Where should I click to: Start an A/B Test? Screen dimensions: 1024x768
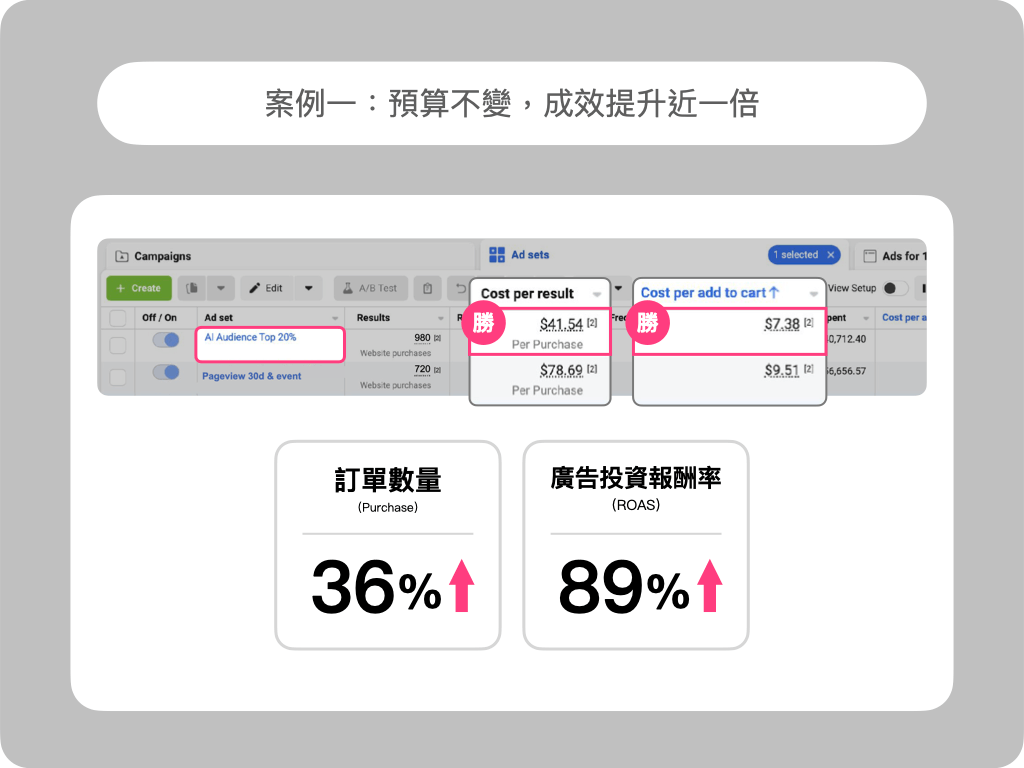(370, 288)
